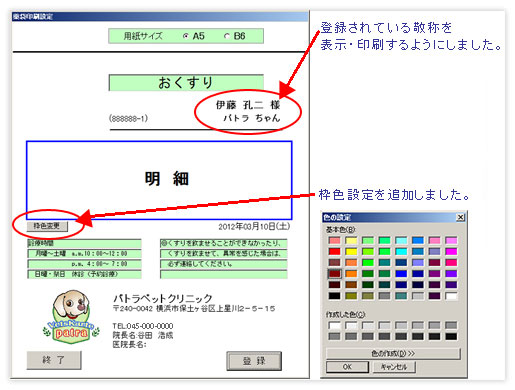Click the キャンセル button in color dialog
Image resolution: width=515 pixels, height=390 pixels.
[x=394, y=367]
